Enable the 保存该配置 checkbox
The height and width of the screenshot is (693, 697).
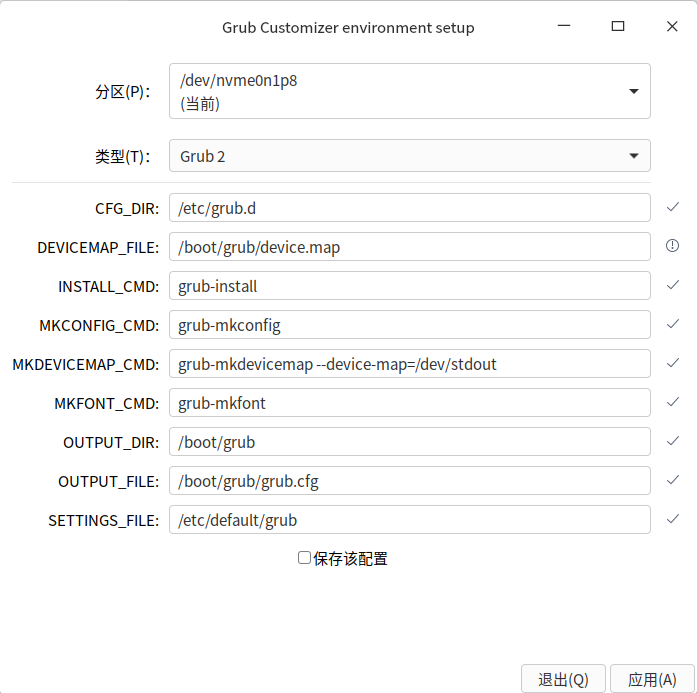[304, 558]
